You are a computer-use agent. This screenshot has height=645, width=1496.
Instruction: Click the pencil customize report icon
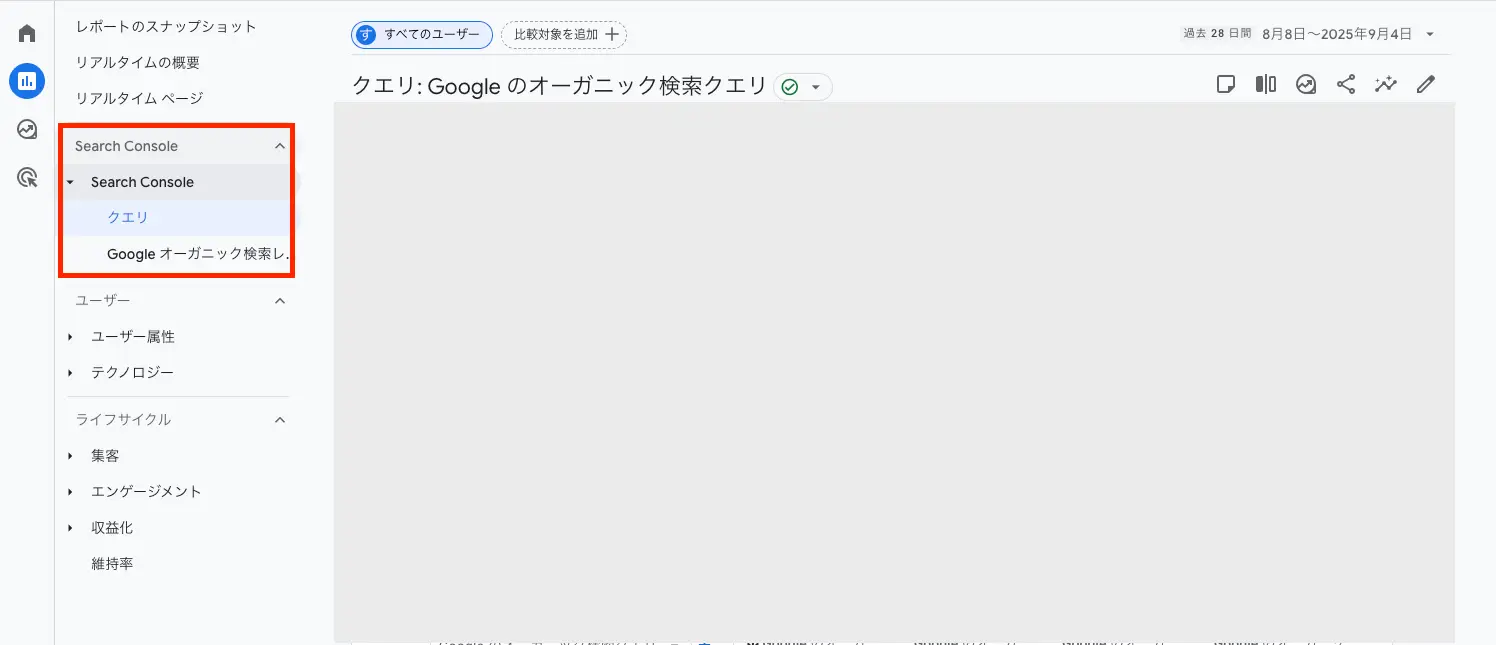1426,85
